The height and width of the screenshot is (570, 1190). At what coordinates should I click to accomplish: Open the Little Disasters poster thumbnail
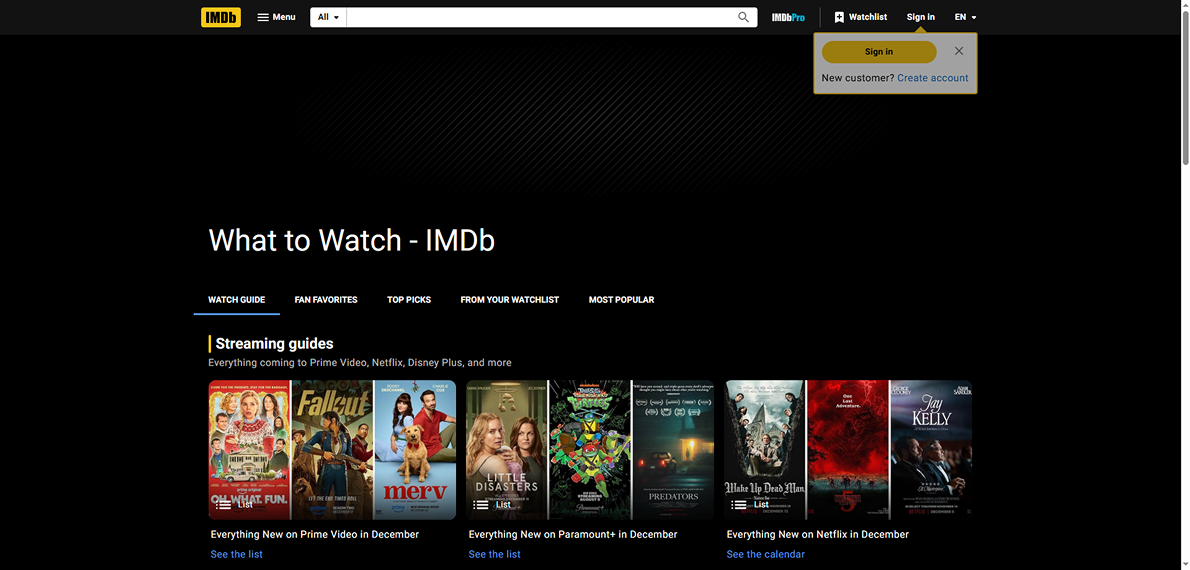click(x=507, y=450)
